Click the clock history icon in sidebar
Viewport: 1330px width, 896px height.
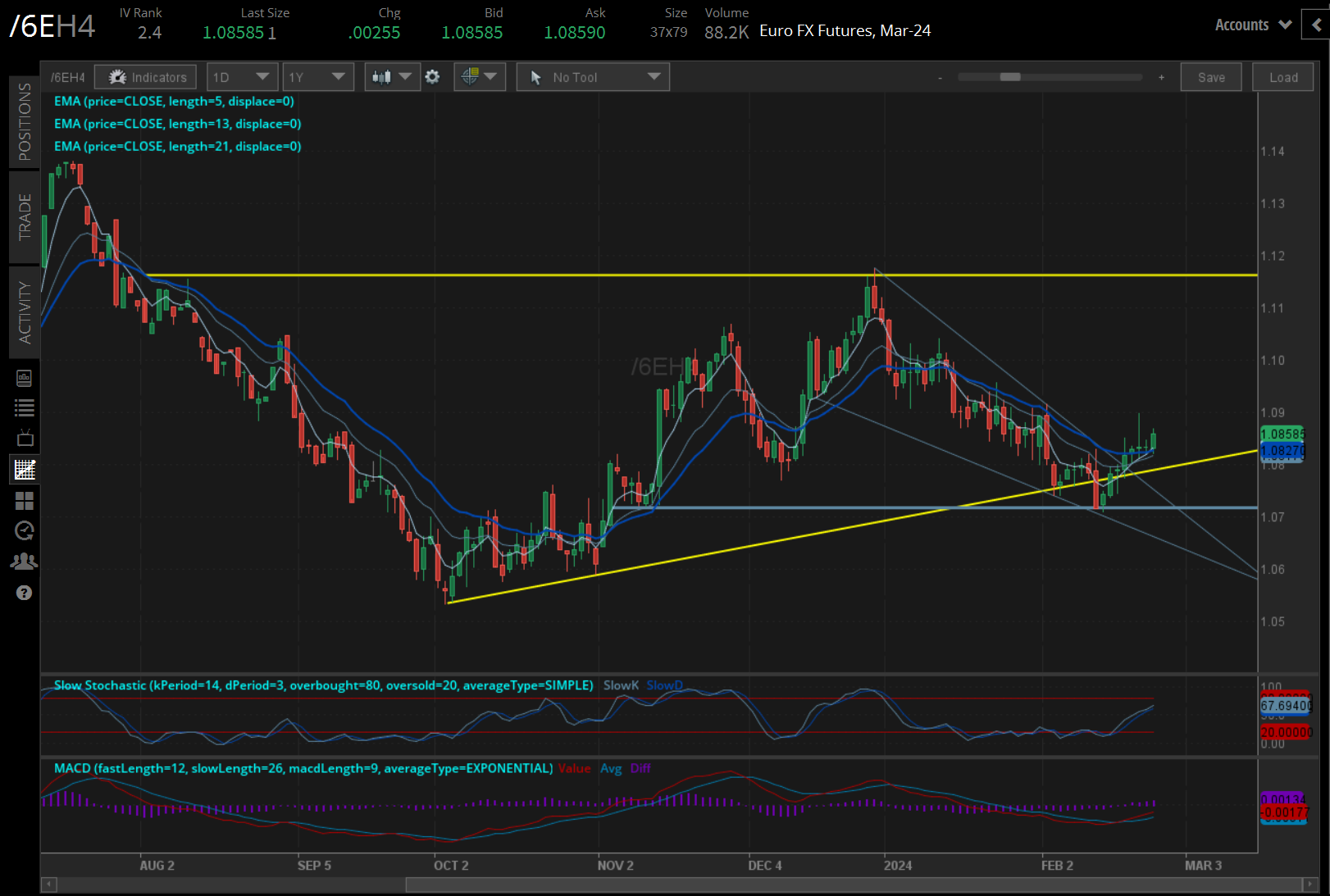tap(24, 530)
